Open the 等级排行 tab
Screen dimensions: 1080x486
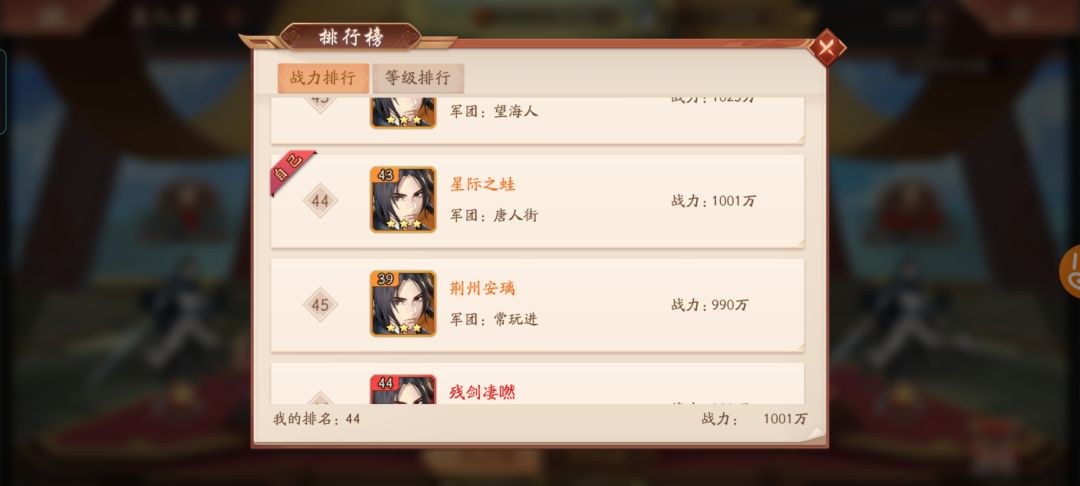point(417,78)
